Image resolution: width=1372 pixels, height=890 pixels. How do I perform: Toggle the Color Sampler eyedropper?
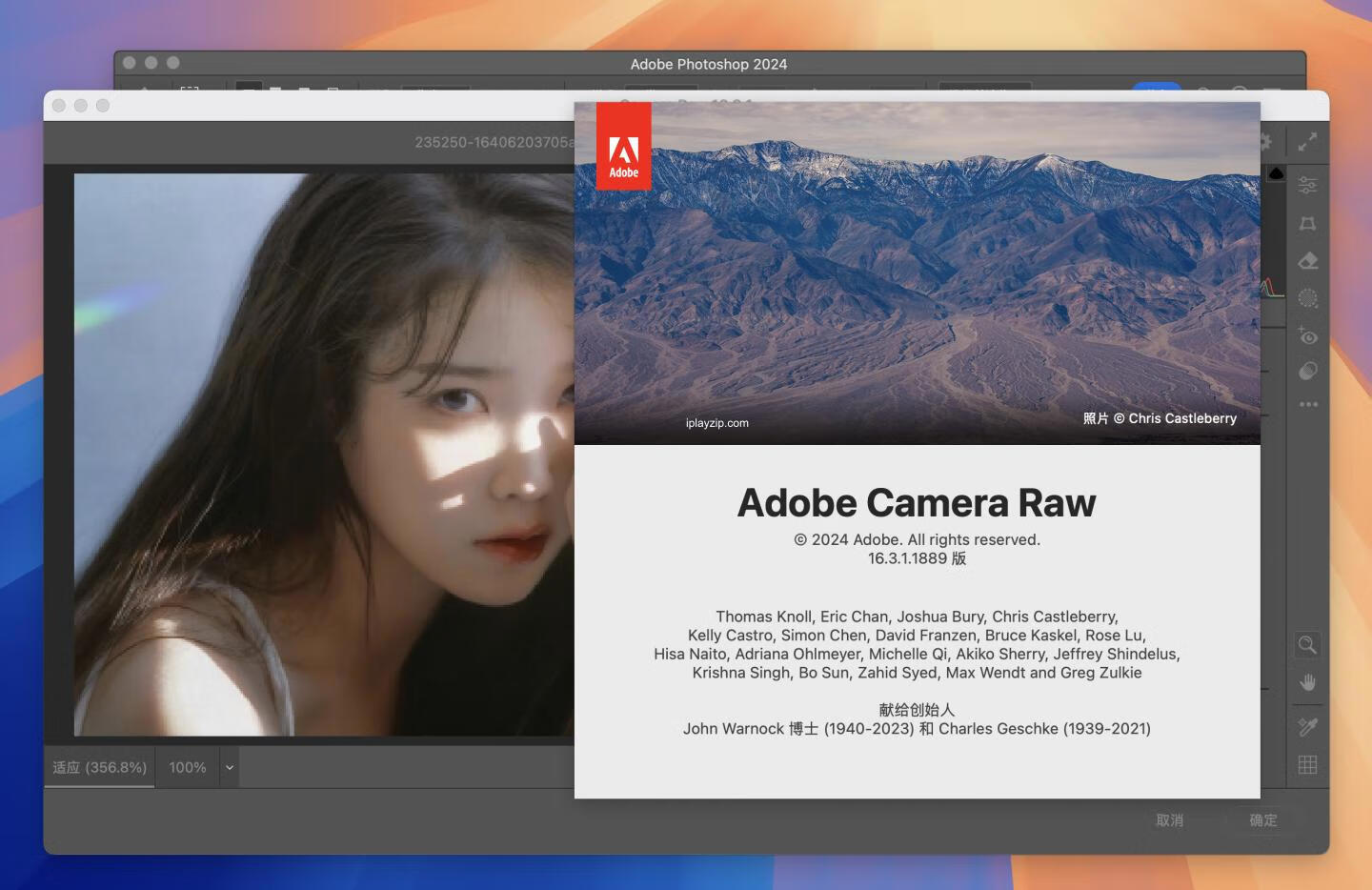pos(1308,727)
